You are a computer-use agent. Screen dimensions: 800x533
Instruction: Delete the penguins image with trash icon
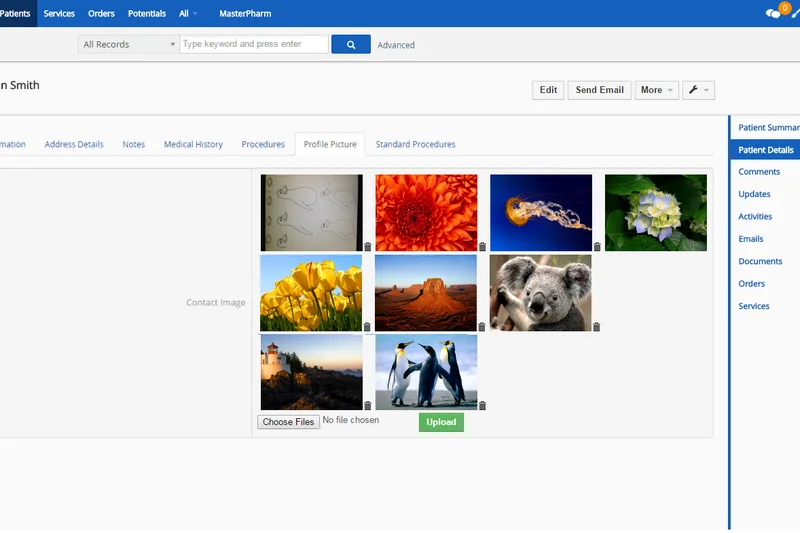point(482,406)
